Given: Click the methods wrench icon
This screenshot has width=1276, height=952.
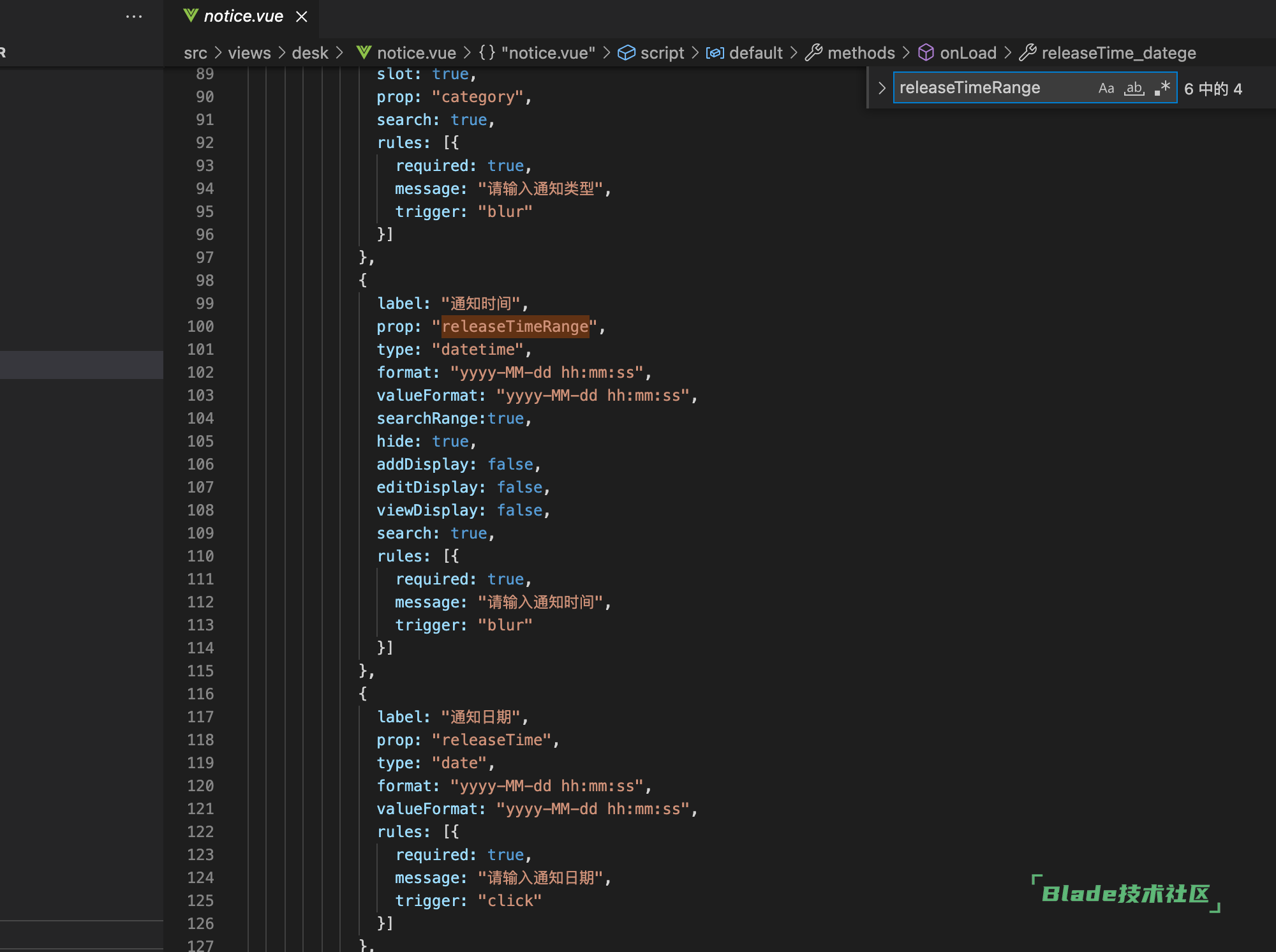Looking at the screenshot, I should [x=813, y=52].
